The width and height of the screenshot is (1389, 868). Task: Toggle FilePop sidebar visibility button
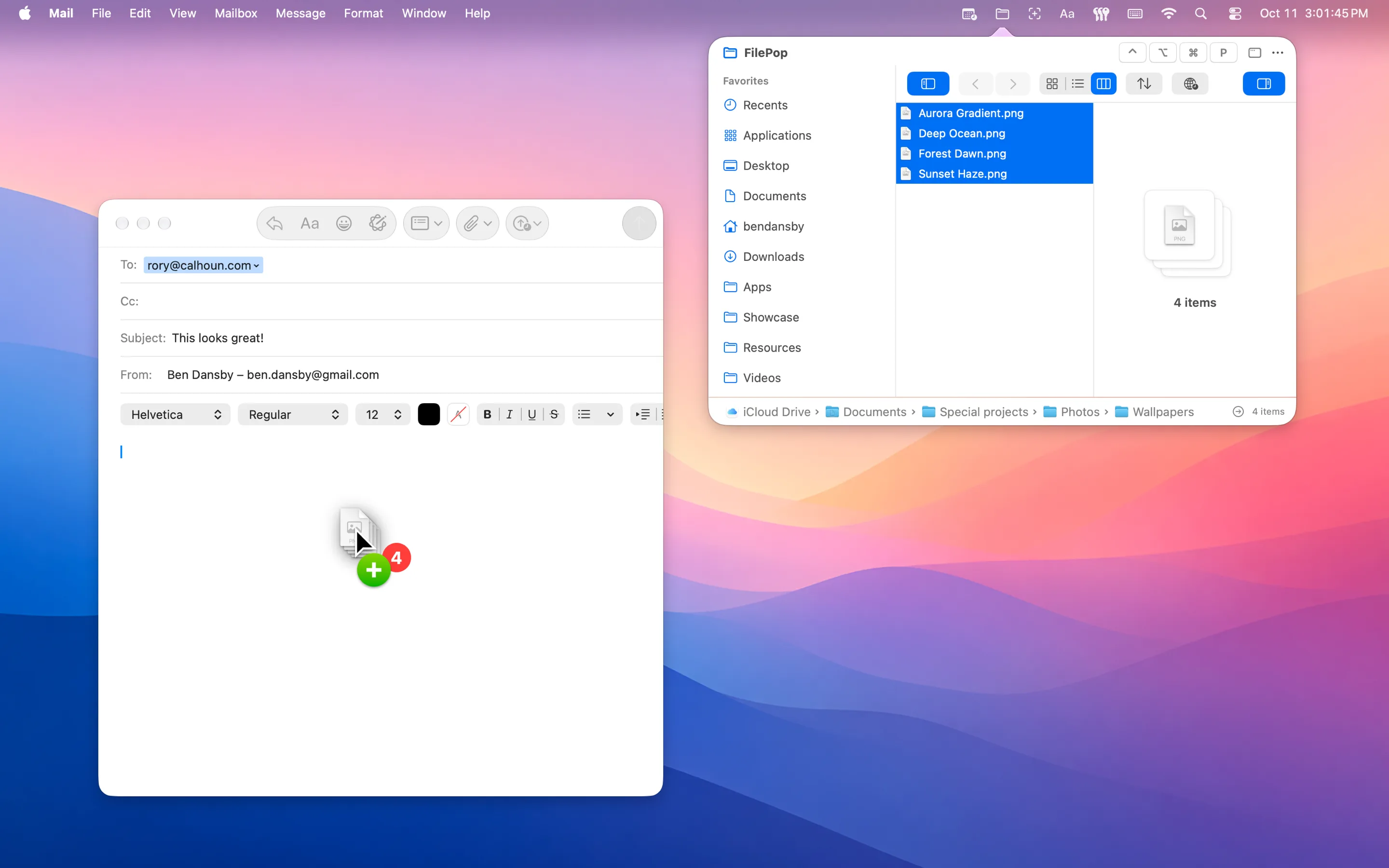[927, 84]
